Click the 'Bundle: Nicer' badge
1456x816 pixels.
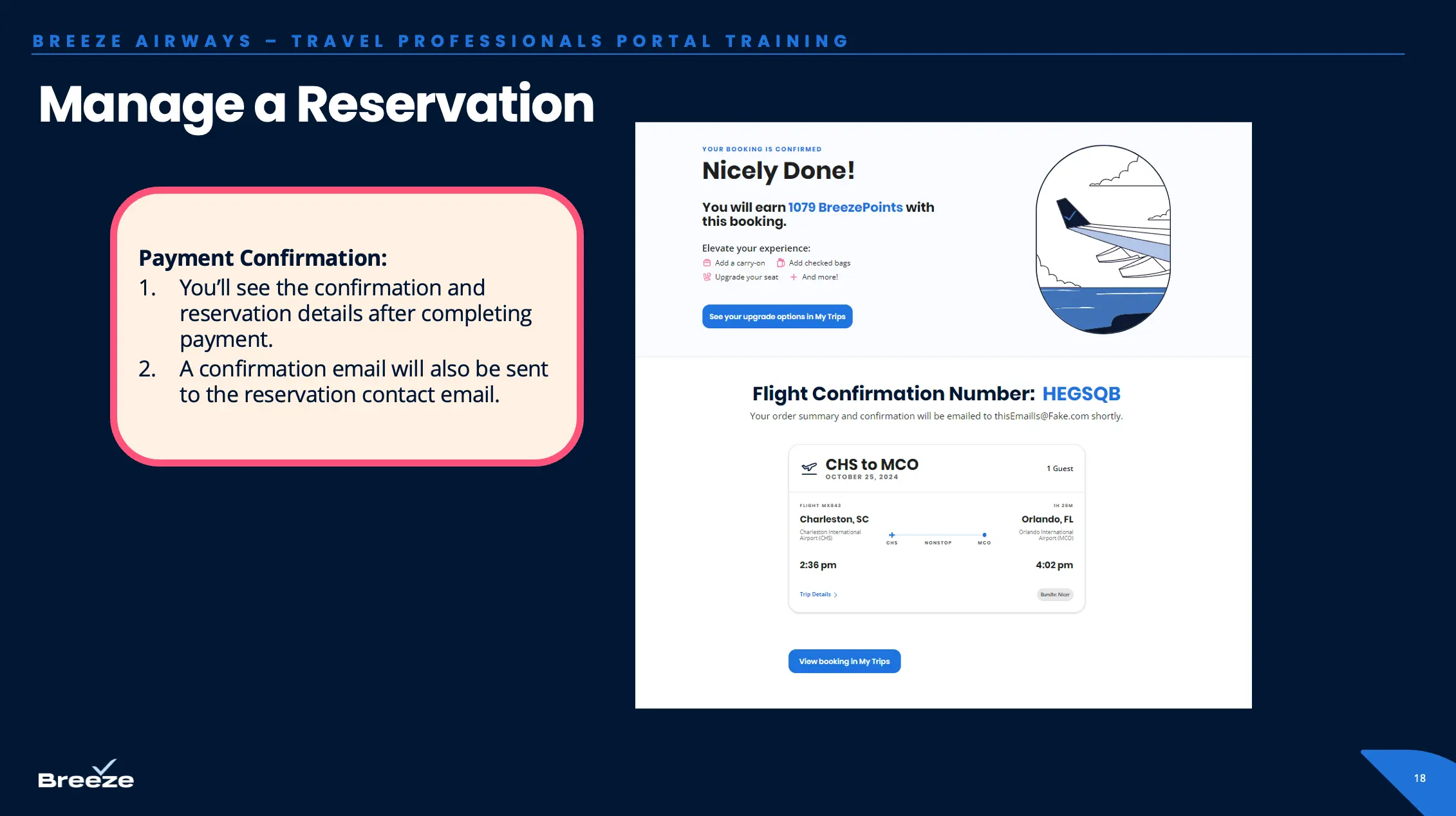[x=1055, y=595]
